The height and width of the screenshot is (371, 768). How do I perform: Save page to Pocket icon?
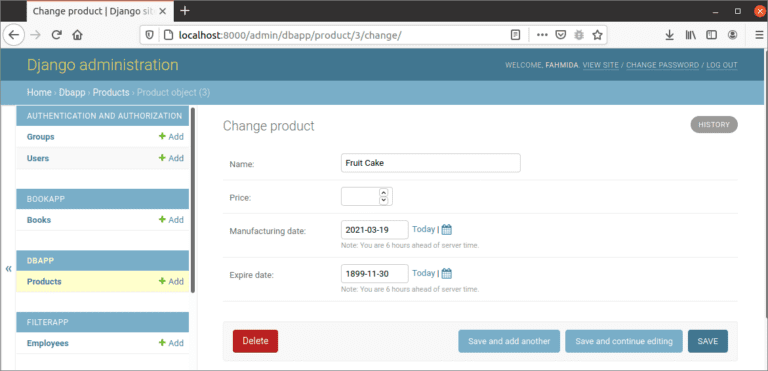pyautogui.click(x=561, y=35)
